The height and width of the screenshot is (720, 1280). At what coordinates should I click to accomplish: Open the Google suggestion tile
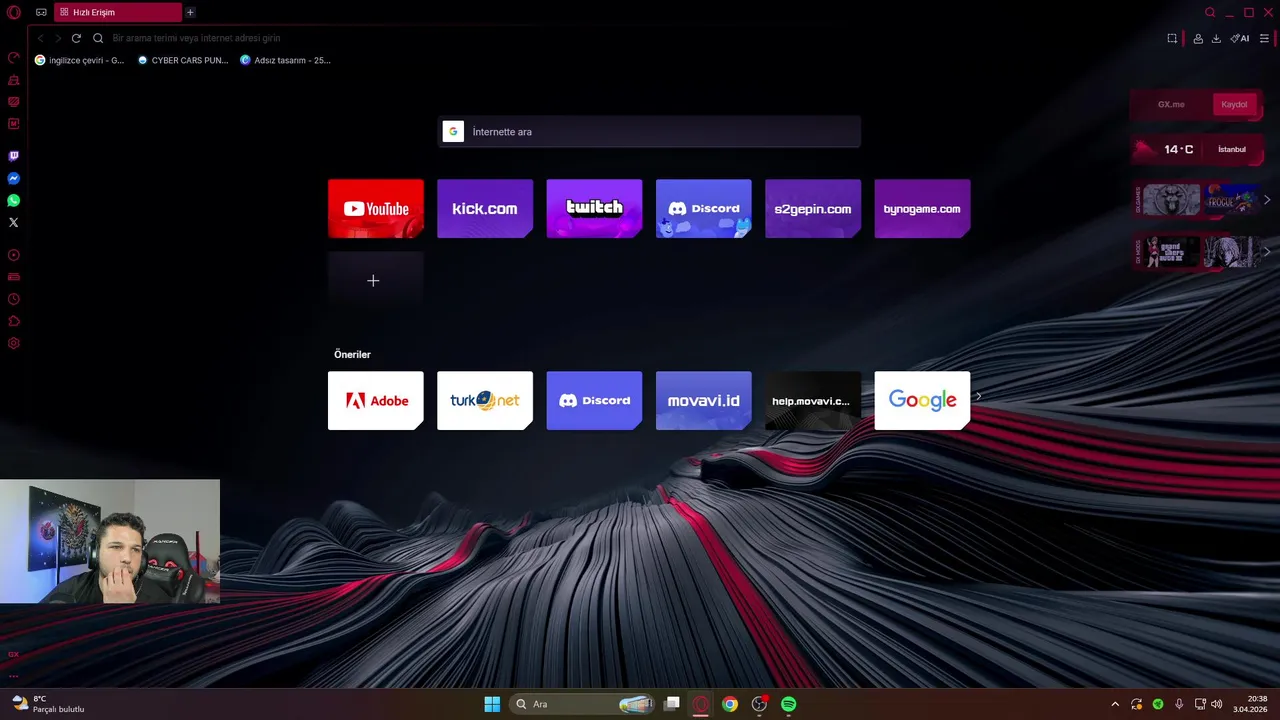coord(922,401)
